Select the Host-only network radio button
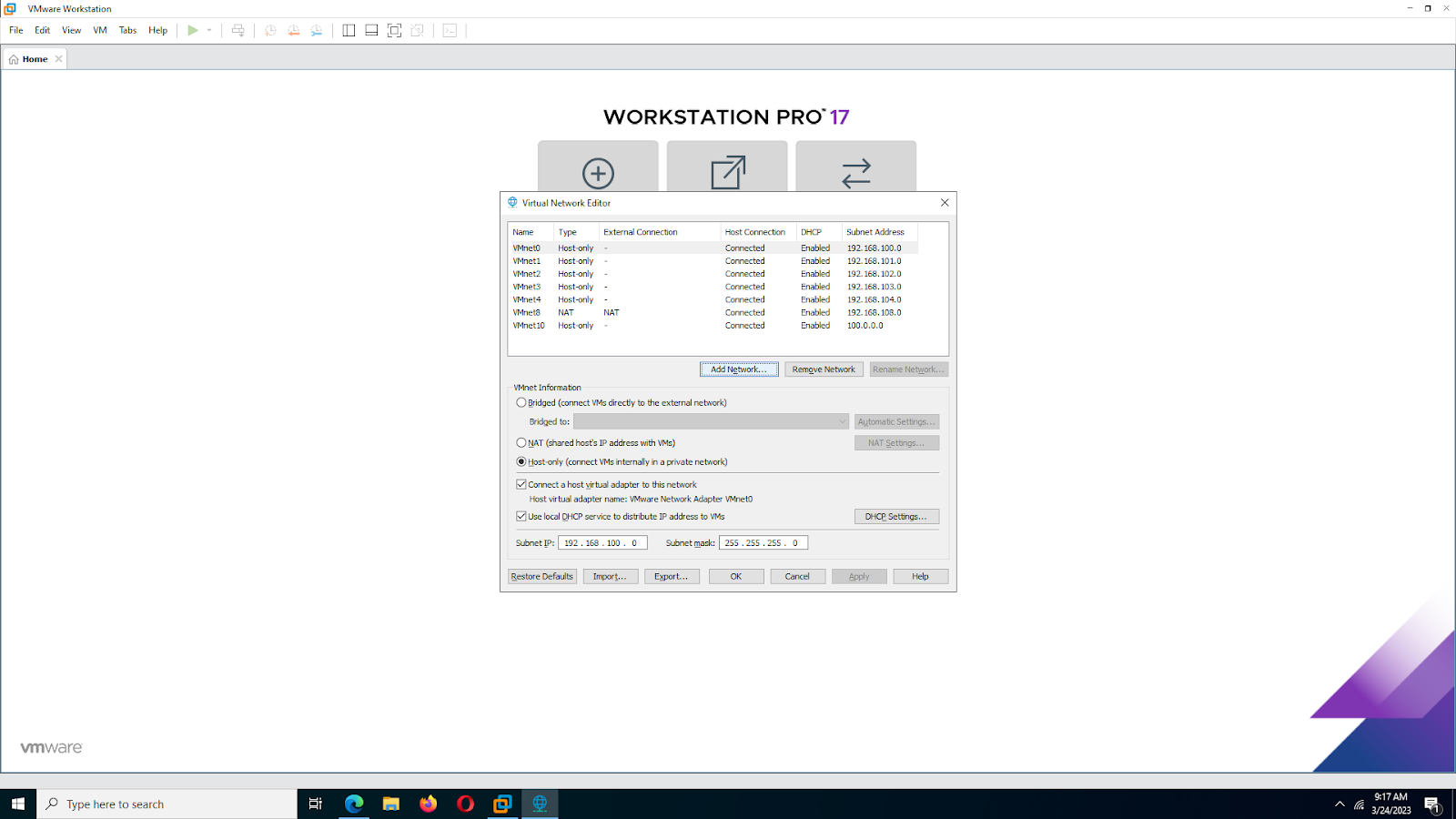This screenshot has height=819, width=1456. (521, 461)
